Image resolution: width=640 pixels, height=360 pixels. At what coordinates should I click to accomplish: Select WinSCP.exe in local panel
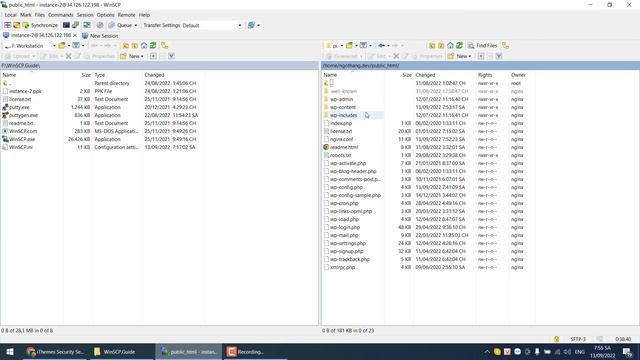[22, 139]
